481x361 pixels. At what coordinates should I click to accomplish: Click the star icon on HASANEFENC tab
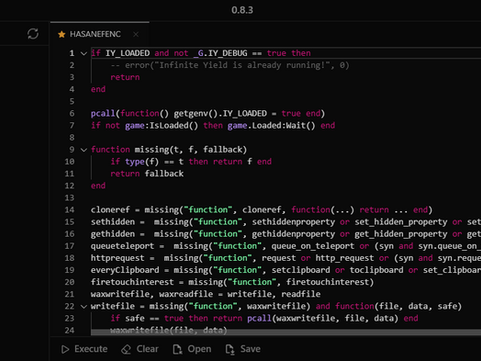point(62,34)
